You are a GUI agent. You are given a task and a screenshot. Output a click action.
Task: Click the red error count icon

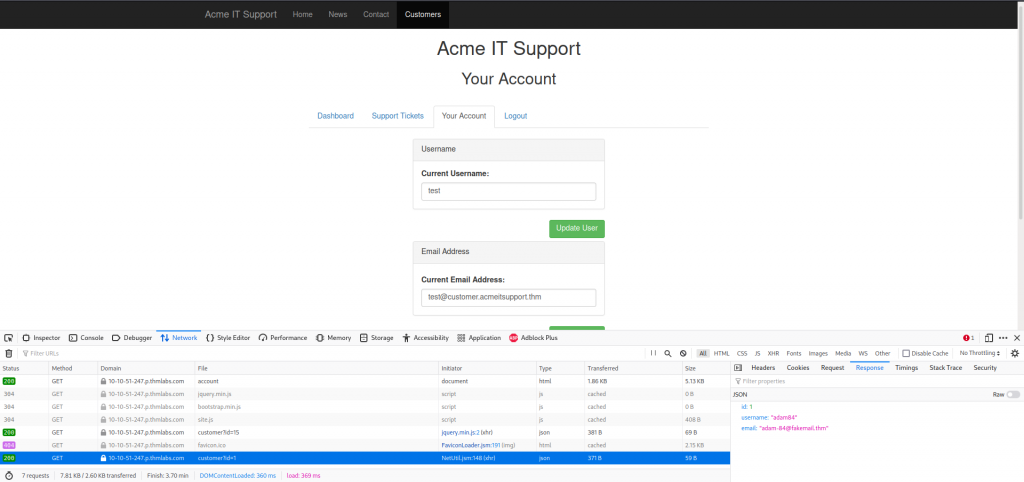pos(968,338)
